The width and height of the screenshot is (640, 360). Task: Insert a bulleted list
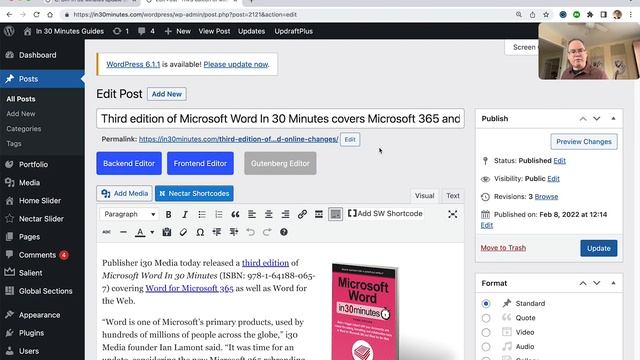point(202,214)
